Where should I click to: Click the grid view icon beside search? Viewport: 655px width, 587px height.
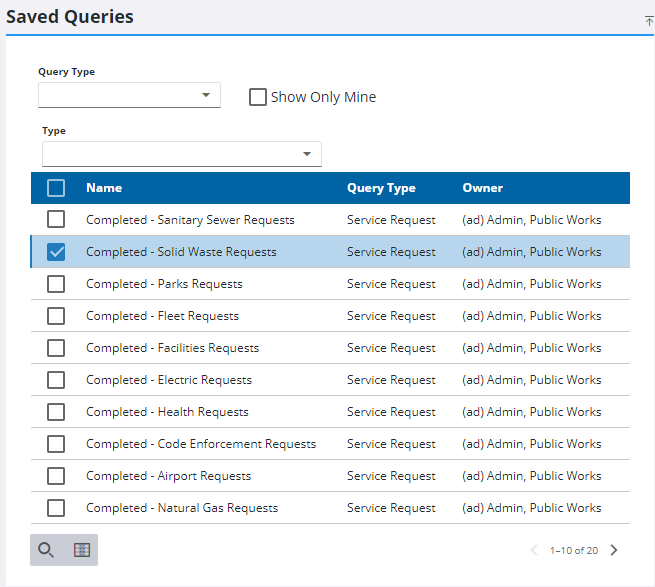tap(82, 549)
